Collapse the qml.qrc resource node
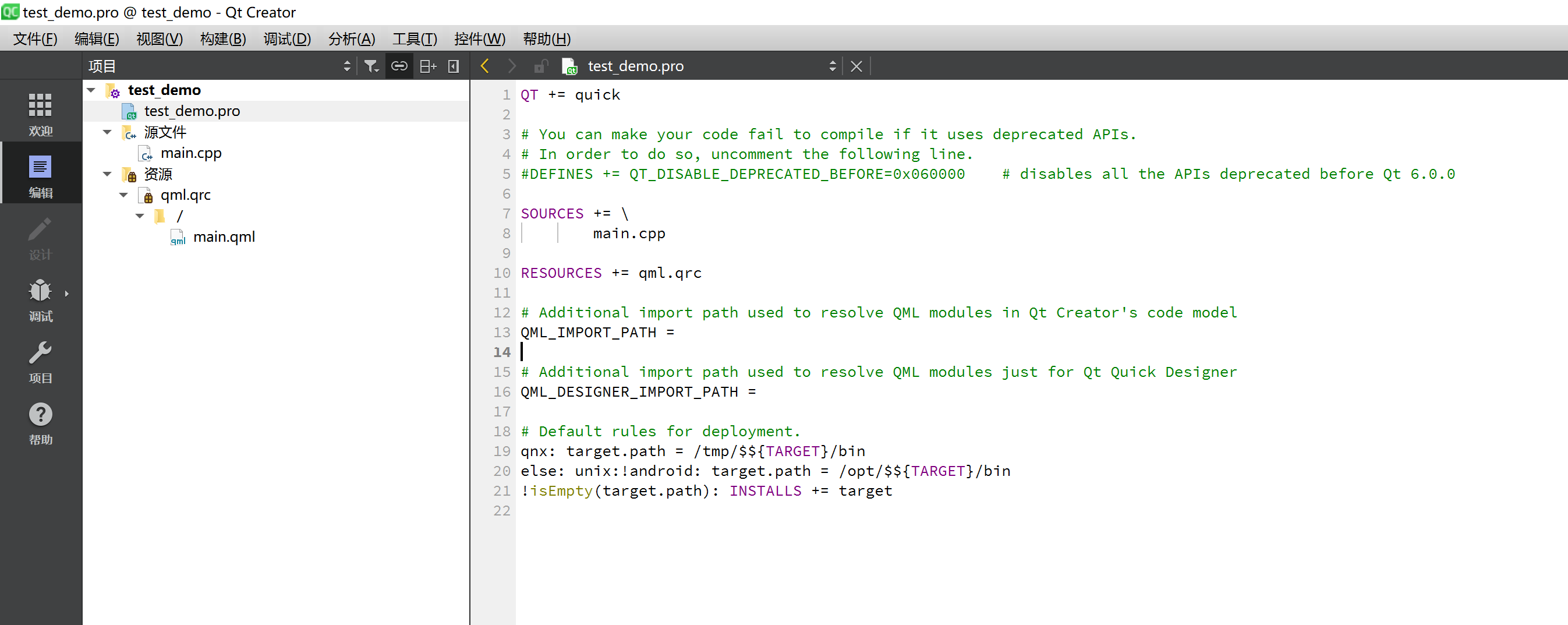 [x=123, y=195]
